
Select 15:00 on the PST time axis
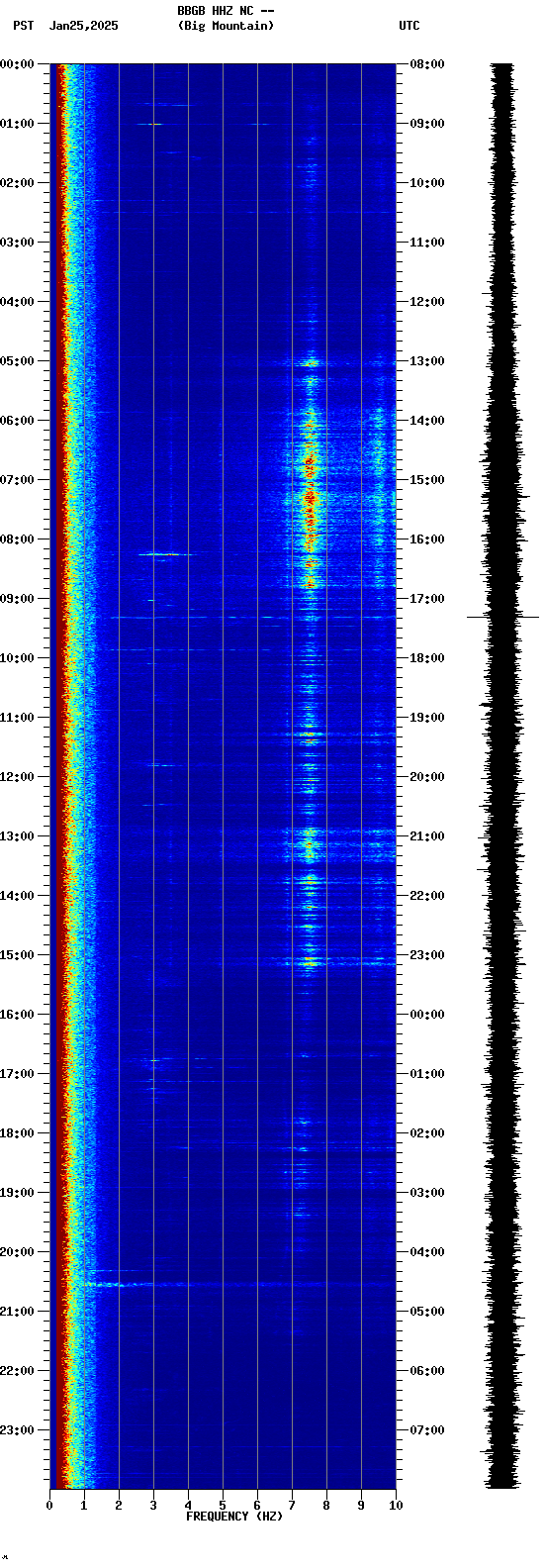[x=17, y=955]
